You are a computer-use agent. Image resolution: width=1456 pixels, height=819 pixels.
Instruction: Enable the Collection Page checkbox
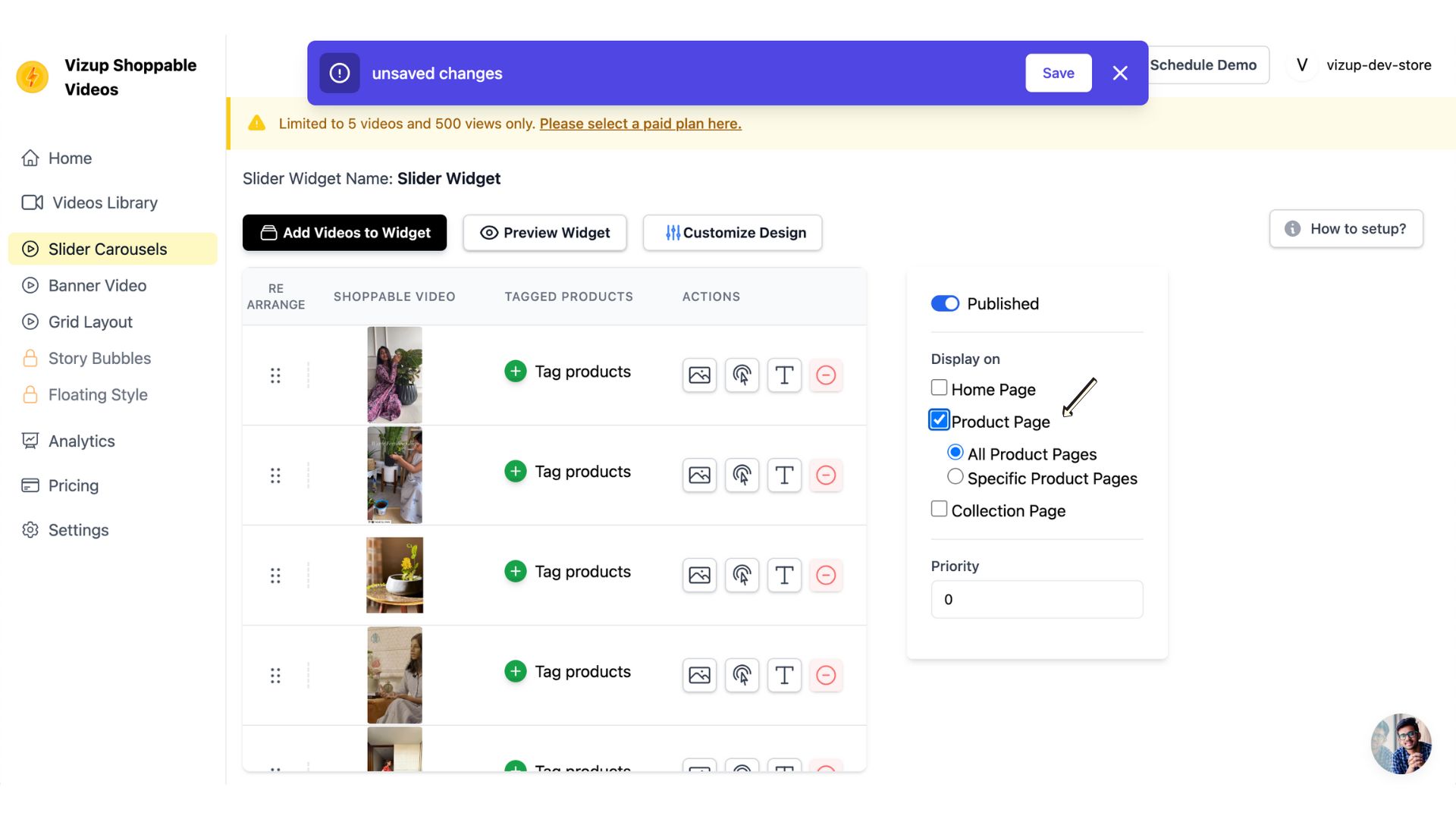pos(939,510)
